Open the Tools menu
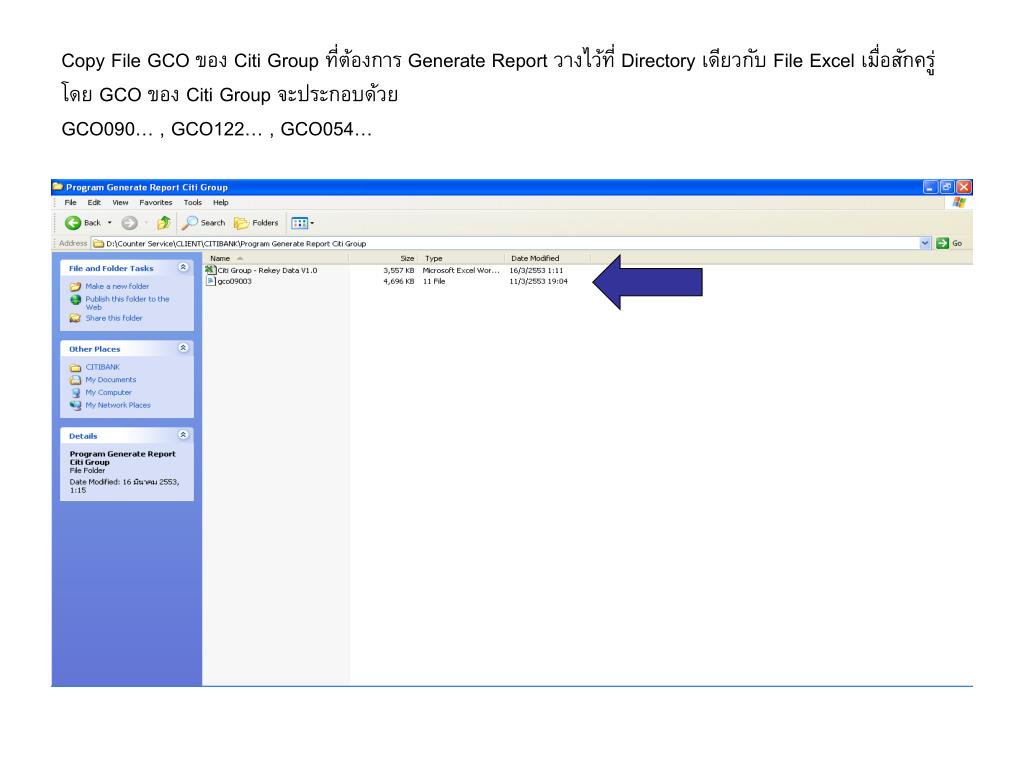Image resolution: width=1024 pixels, height=768 pixels. tap(193, 203)
